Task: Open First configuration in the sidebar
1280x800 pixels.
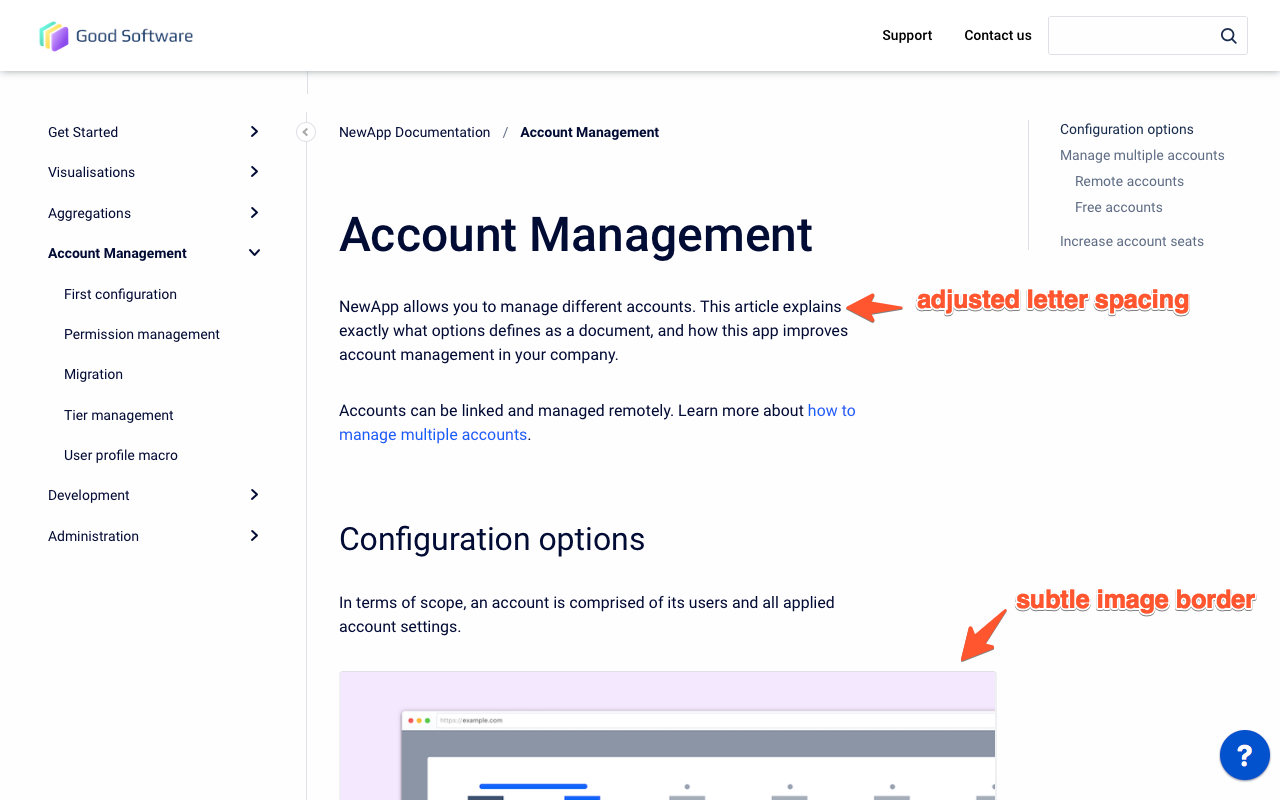Action: coord(120,294)
